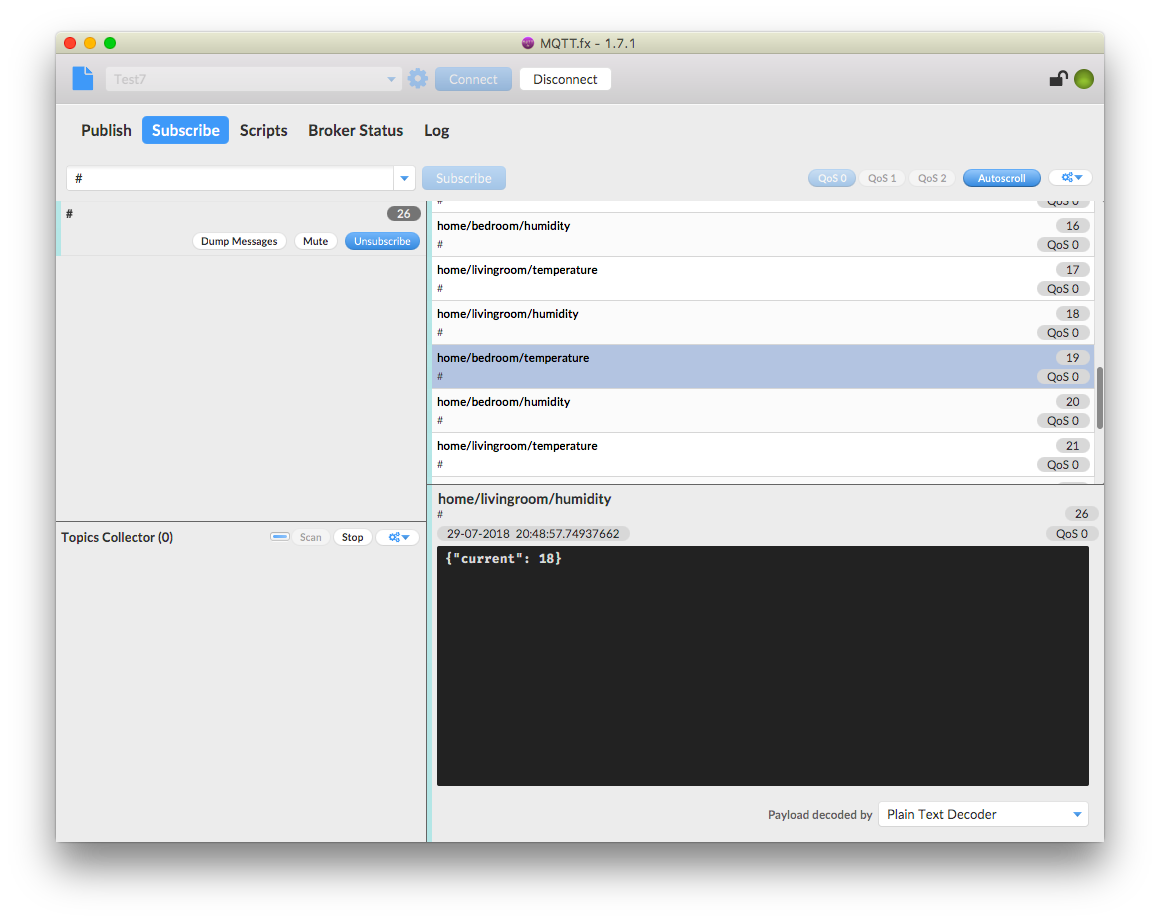Screen dimensions: 1160x922
Task: Click Scan in Topics Collector
Action: point(311,537)
